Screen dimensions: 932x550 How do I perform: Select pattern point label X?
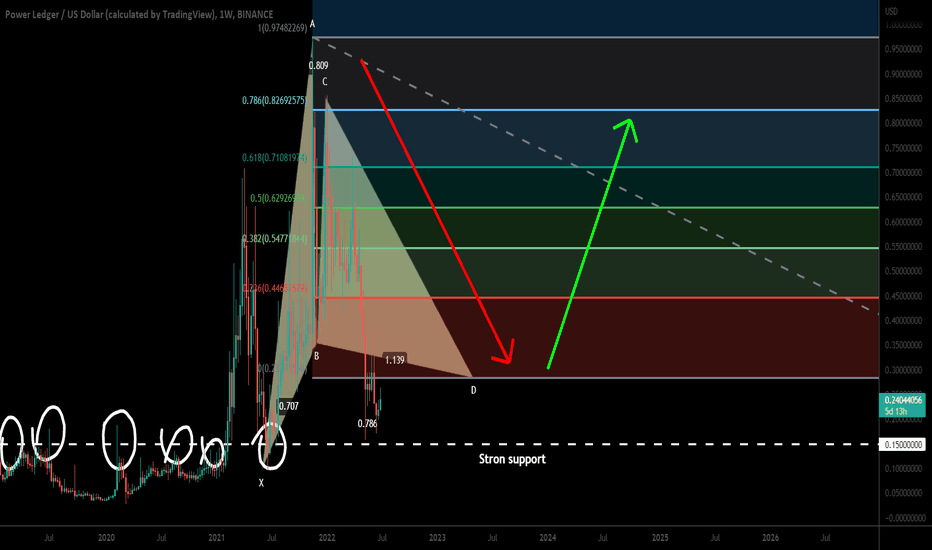click(261, 483)
